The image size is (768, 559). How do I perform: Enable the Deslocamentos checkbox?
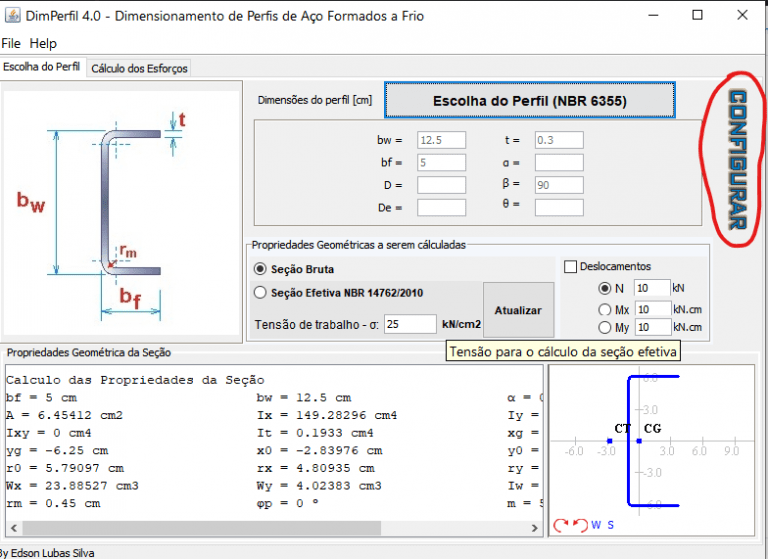click(570, 267)
